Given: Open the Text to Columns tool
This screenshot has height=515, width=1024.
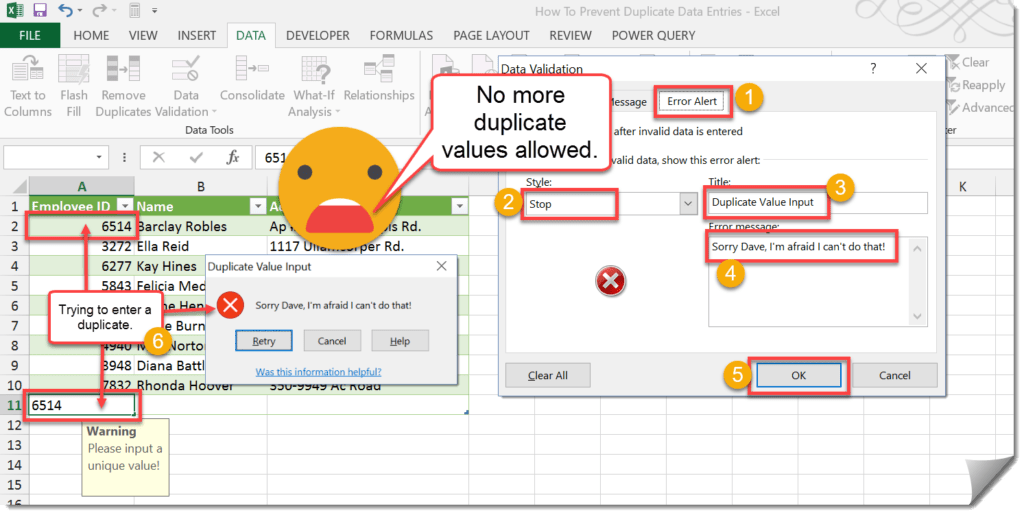Looking at the screenshot, I should 27,86.
